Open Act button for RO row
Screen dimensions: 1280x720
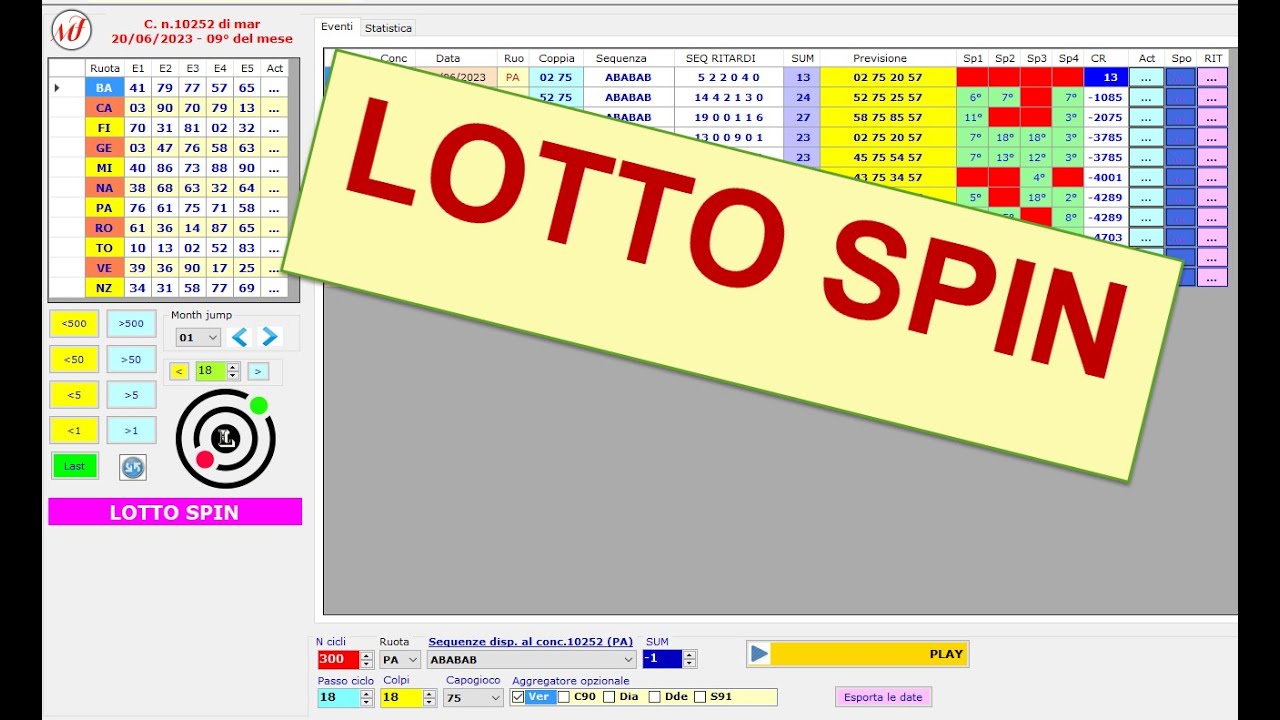[x=274, y=228]
